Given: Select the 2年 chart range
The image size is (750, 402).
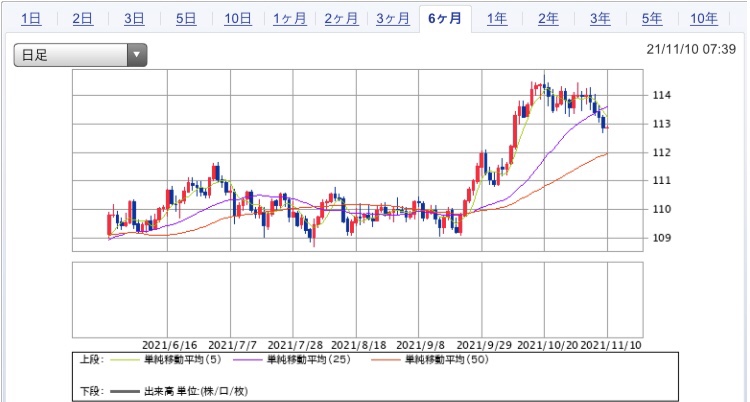Looking at the screenshot, I should tap(548, 19).
